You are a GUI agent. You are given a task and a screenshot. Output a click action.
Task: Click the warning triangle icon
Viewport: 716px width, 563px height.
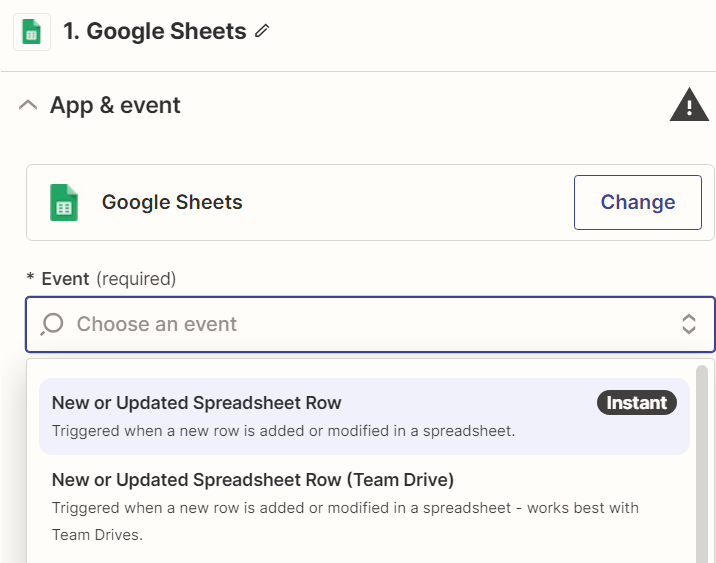coord(688,105)
